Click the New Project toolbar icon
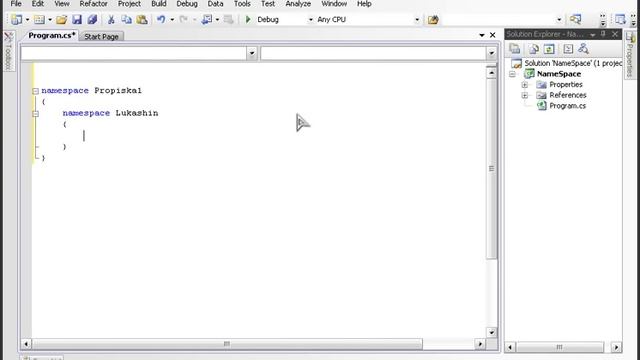Screen dimensions: 640x360 [17, 19]
